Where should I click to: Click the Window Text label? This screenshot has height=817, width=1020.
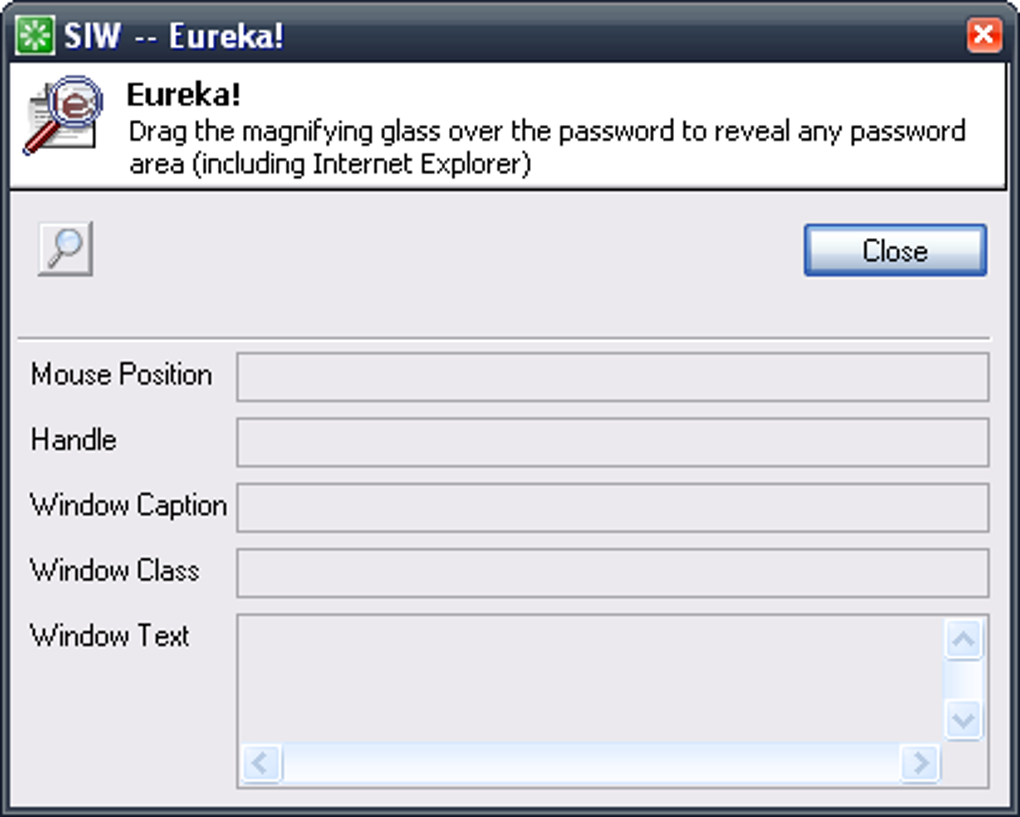click(x=109, y=636)
